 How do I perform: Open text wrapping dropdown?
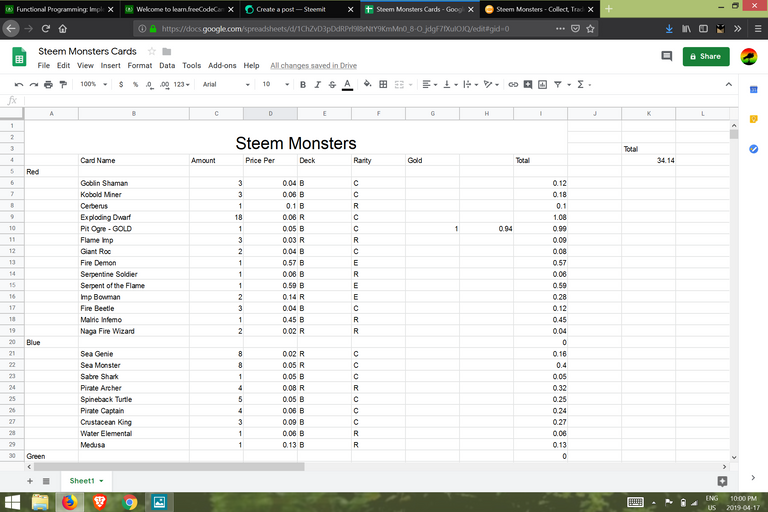pos(470,85)
